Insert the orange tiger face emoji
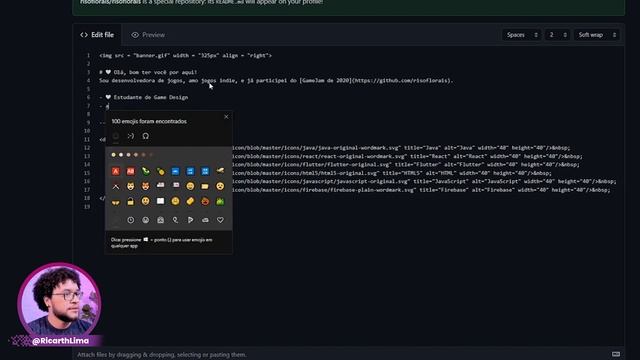Viewport: 640px width, 360px height. pyautogui.click(x=145, y=186)
